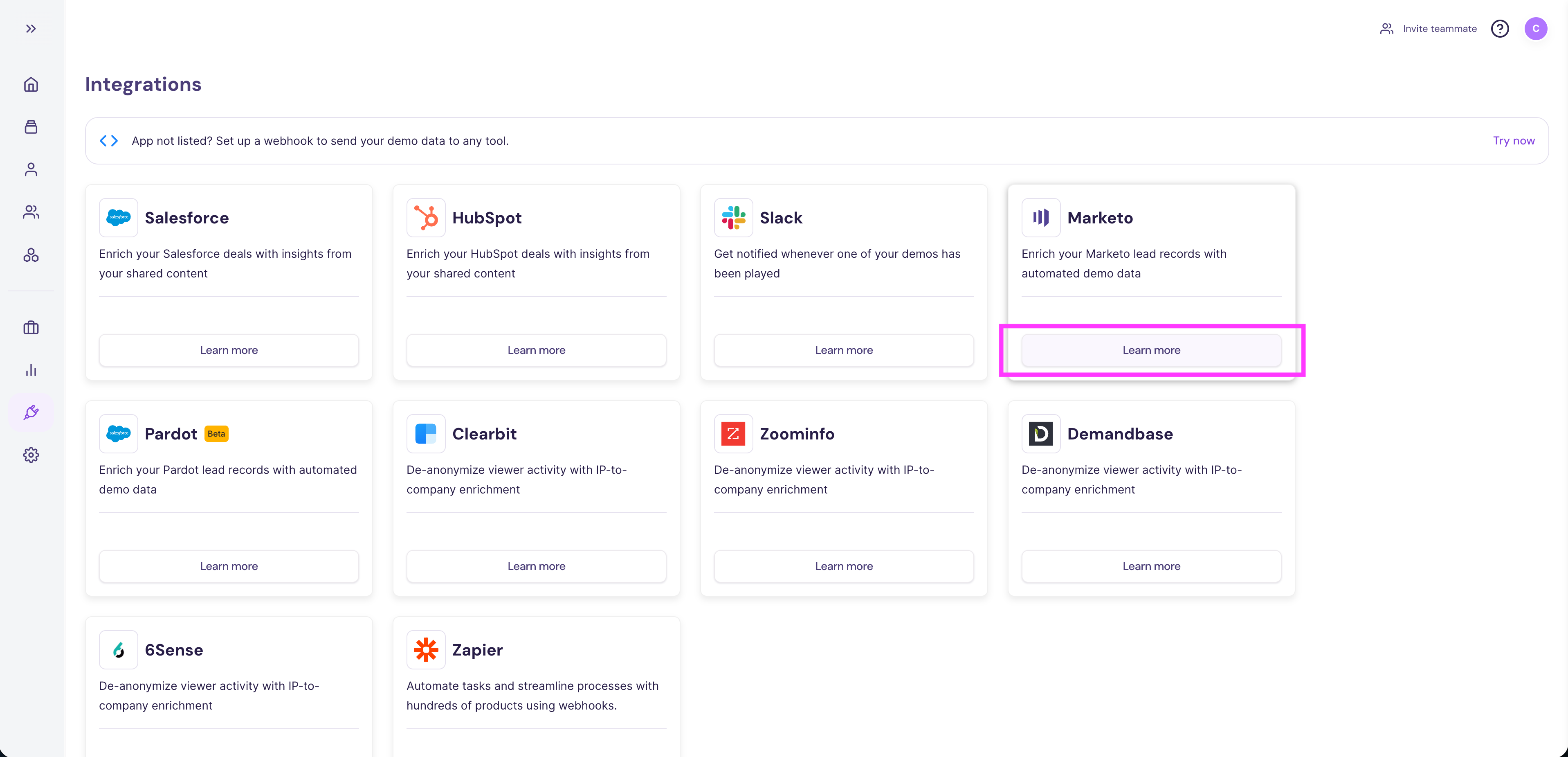Screen dimensions: 1568x757
Task: Click the Marketo logo icon
Action: [1041, 217]
